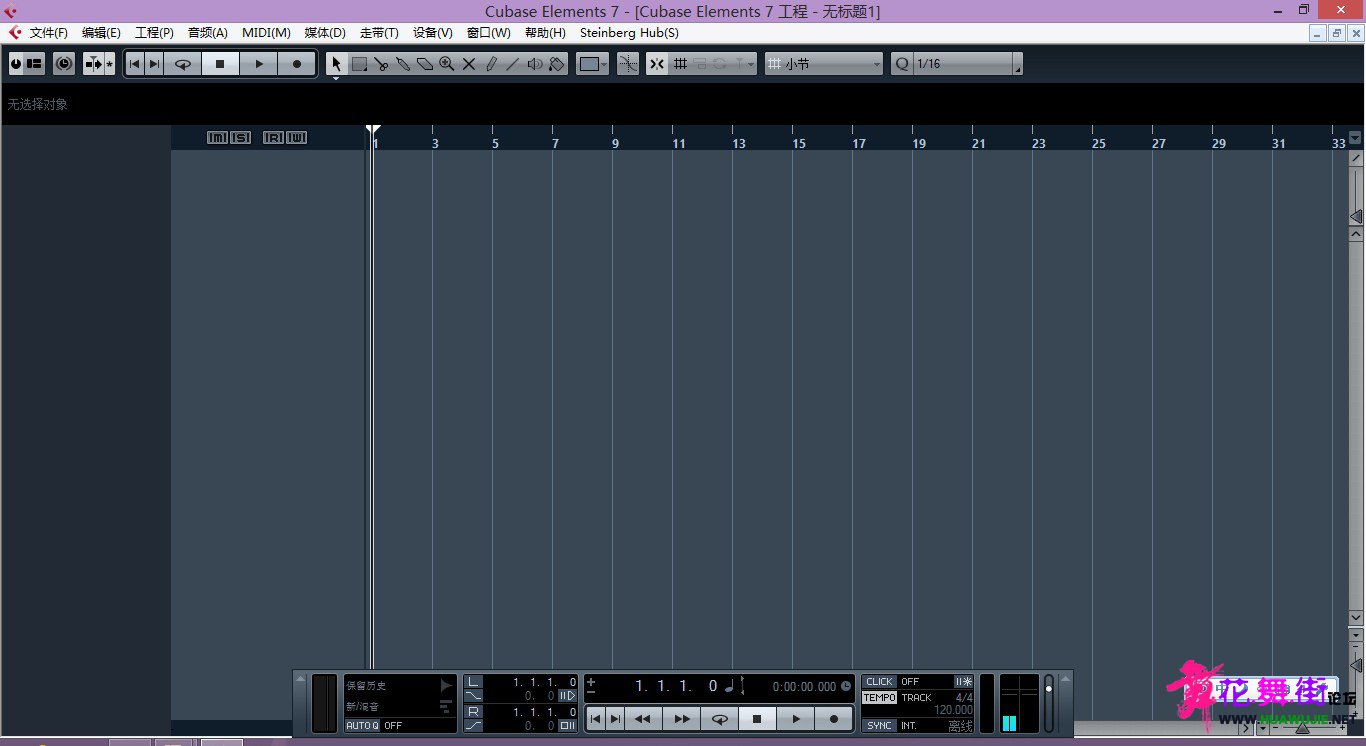Open the 小节 grid type dropdown

824,64
